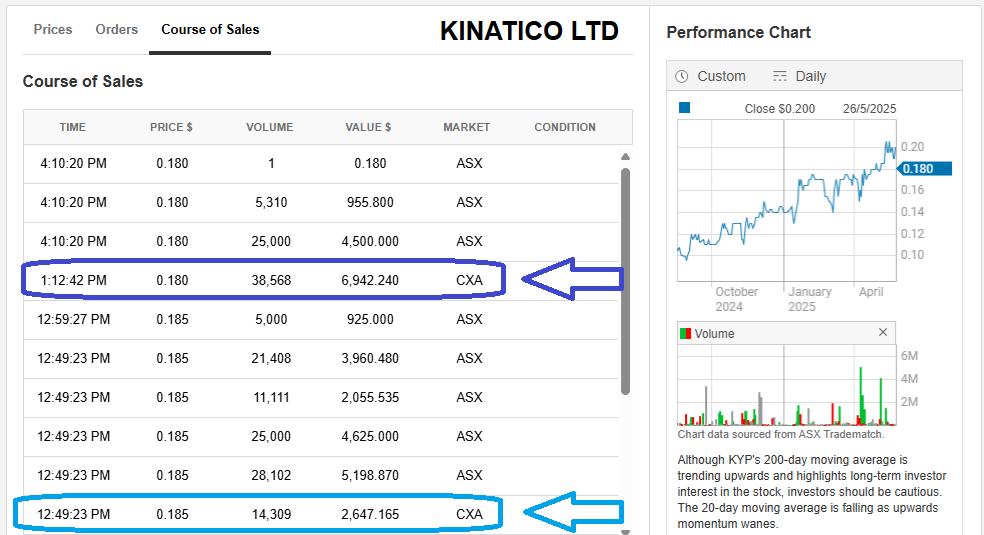Screen dimensions: 984x535
Task: Select the Course of Sales tab
Action: point(210,29)
